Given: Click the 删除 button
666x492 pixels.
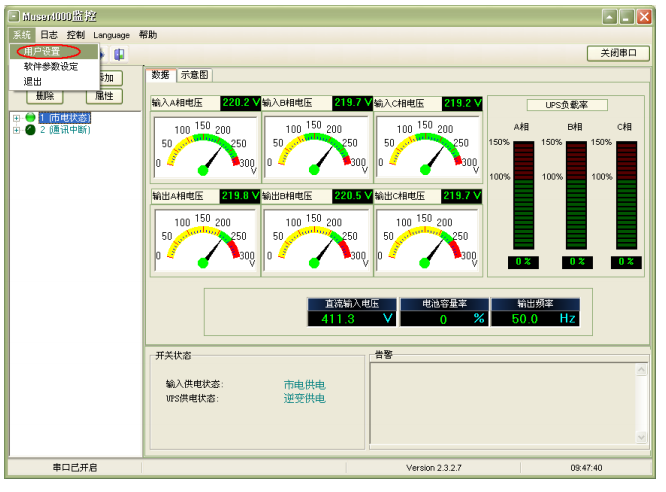Looking at the screenshot, I should click(x=45, y=96).
